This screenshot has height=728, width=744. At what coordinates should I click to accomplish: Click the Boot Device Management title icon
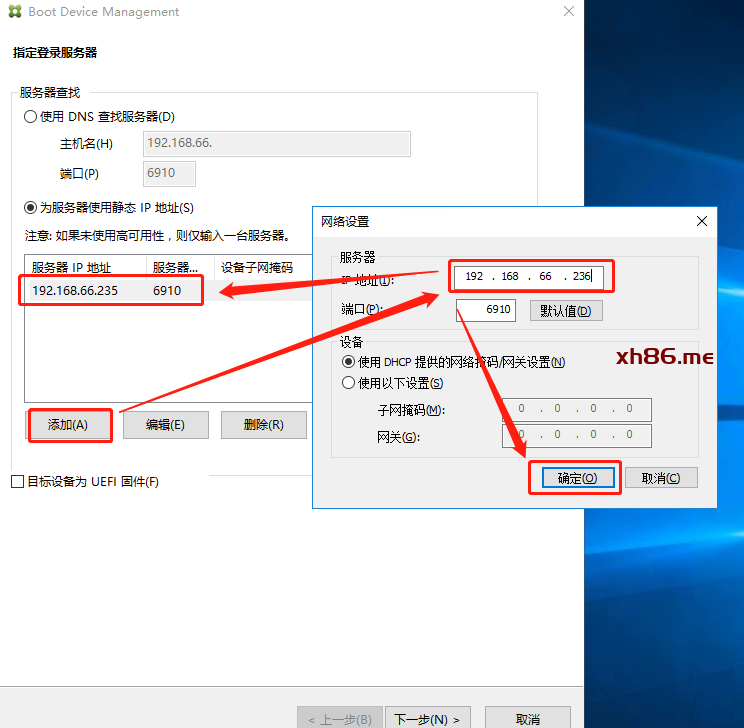point(13,12)
